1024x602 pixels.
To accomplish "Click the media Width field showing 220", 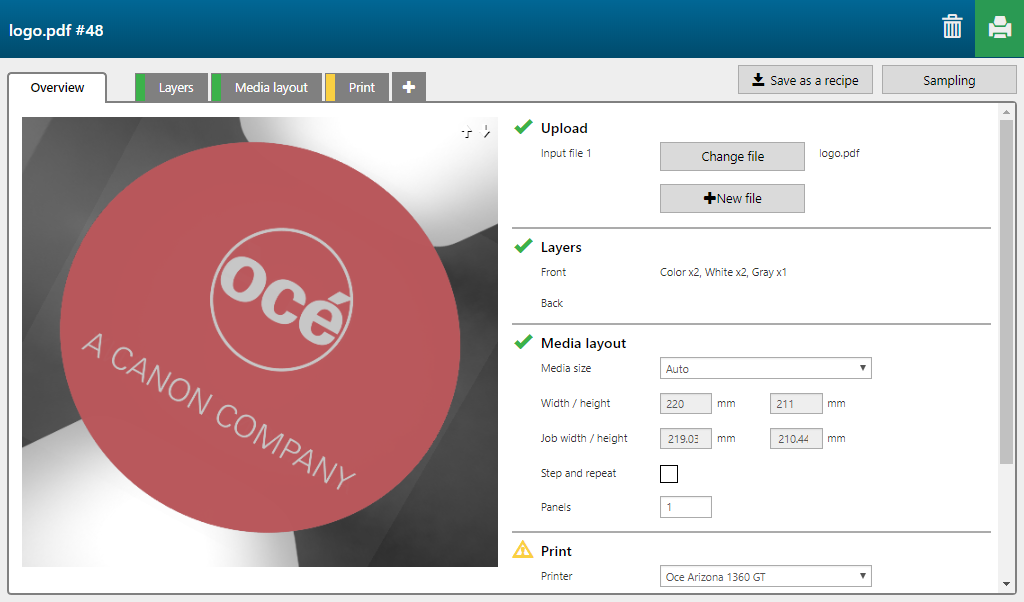I will coord(686,404).
